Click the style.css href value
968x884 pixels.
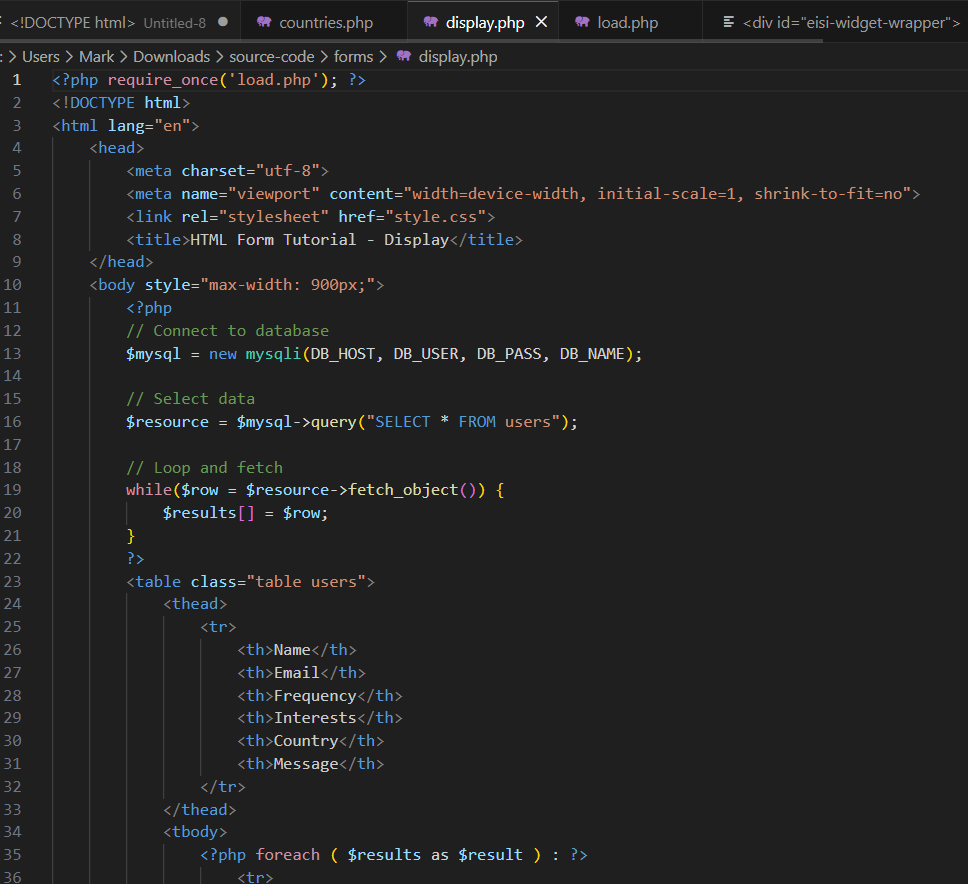coord(435,217)
